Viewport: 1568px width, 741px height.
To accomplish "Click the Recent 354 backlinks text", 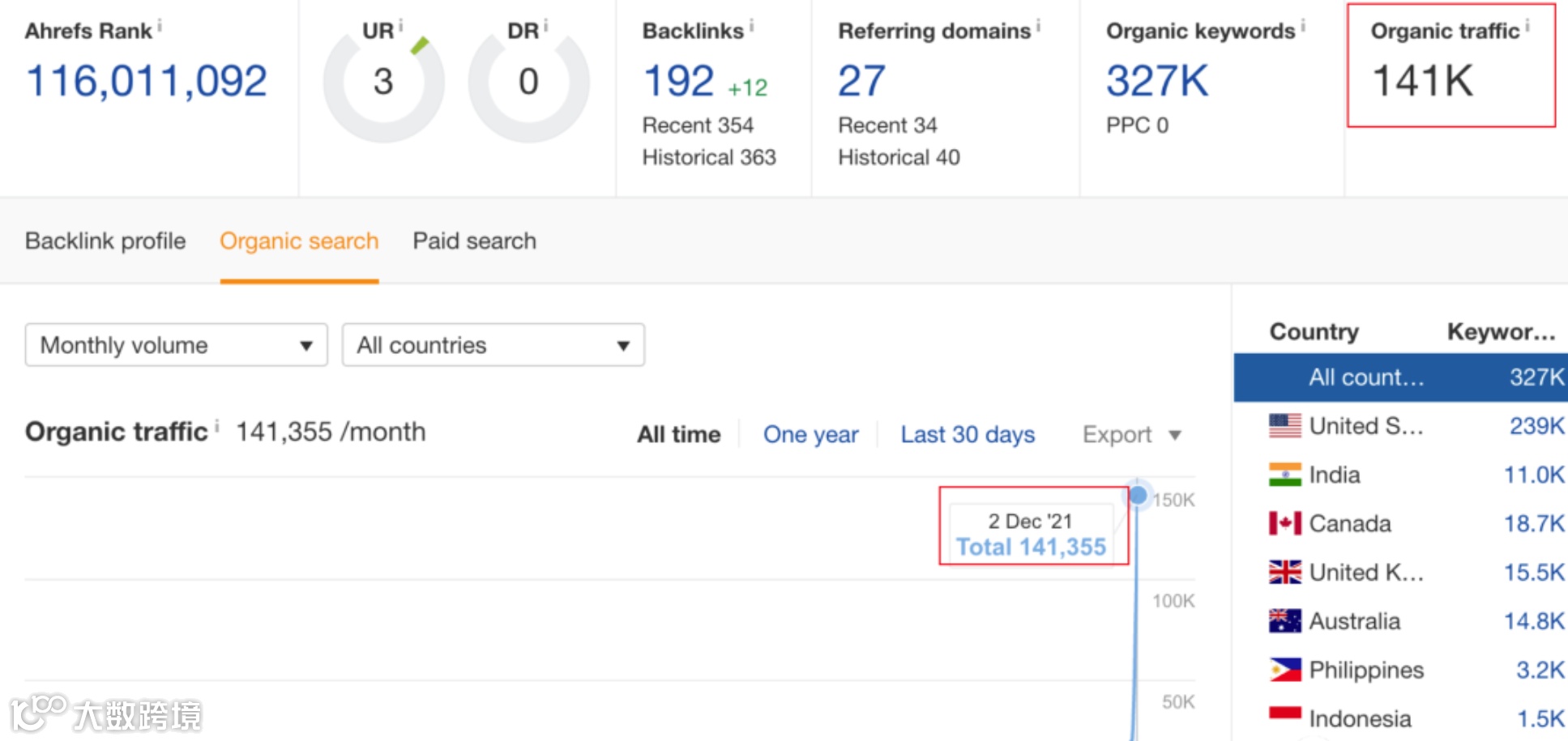I will (698, 126).
